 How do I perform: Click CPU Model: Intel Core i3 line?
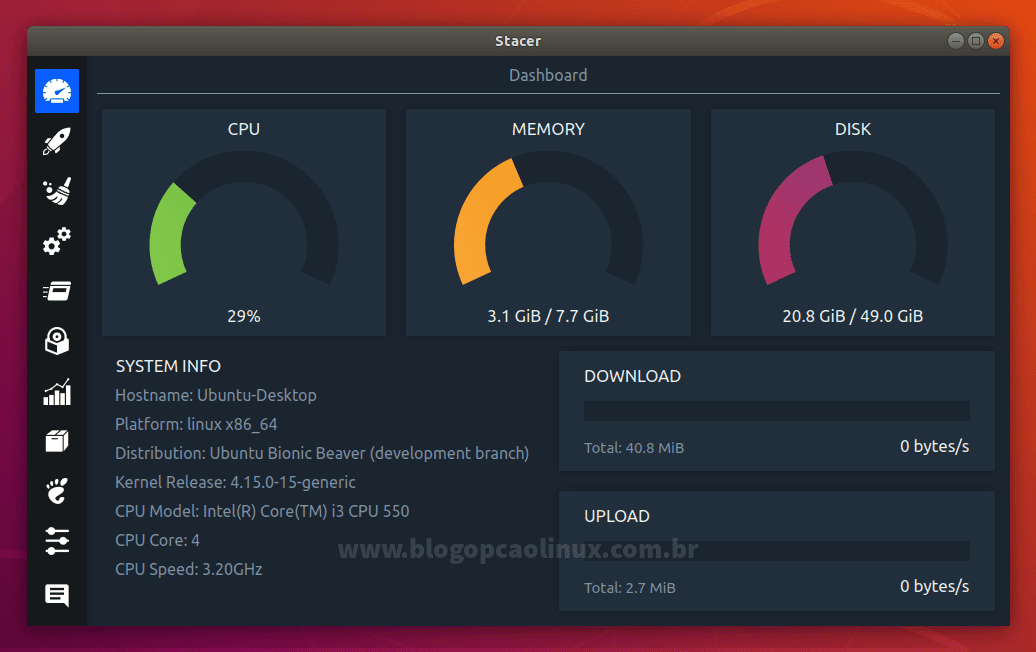pos(262,511)
